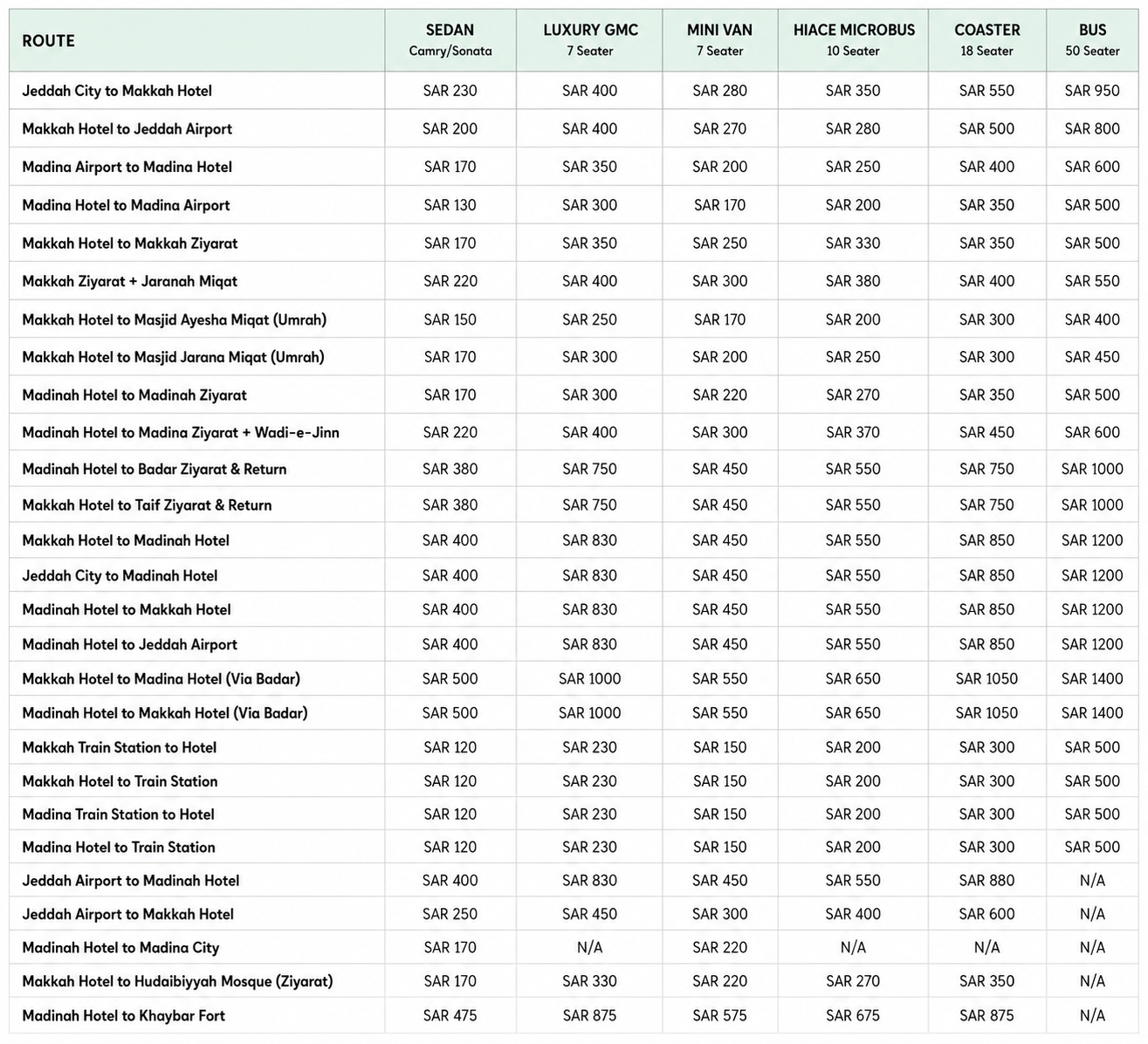Select SAR 1000 bus price for Badar Ziyarat & Return
This screenshot has height=1044, width=1148.
(x=1092, y=469)
